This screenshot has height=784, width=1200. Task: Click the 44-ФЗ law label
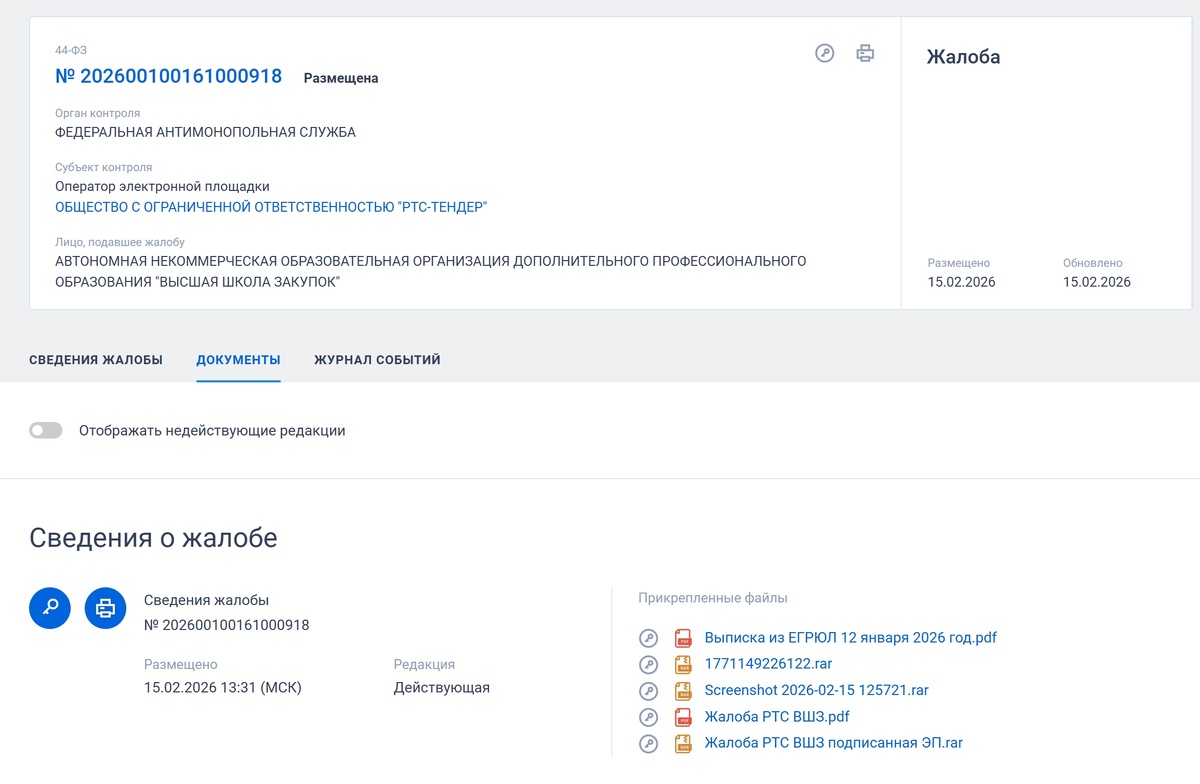point(69,50)
